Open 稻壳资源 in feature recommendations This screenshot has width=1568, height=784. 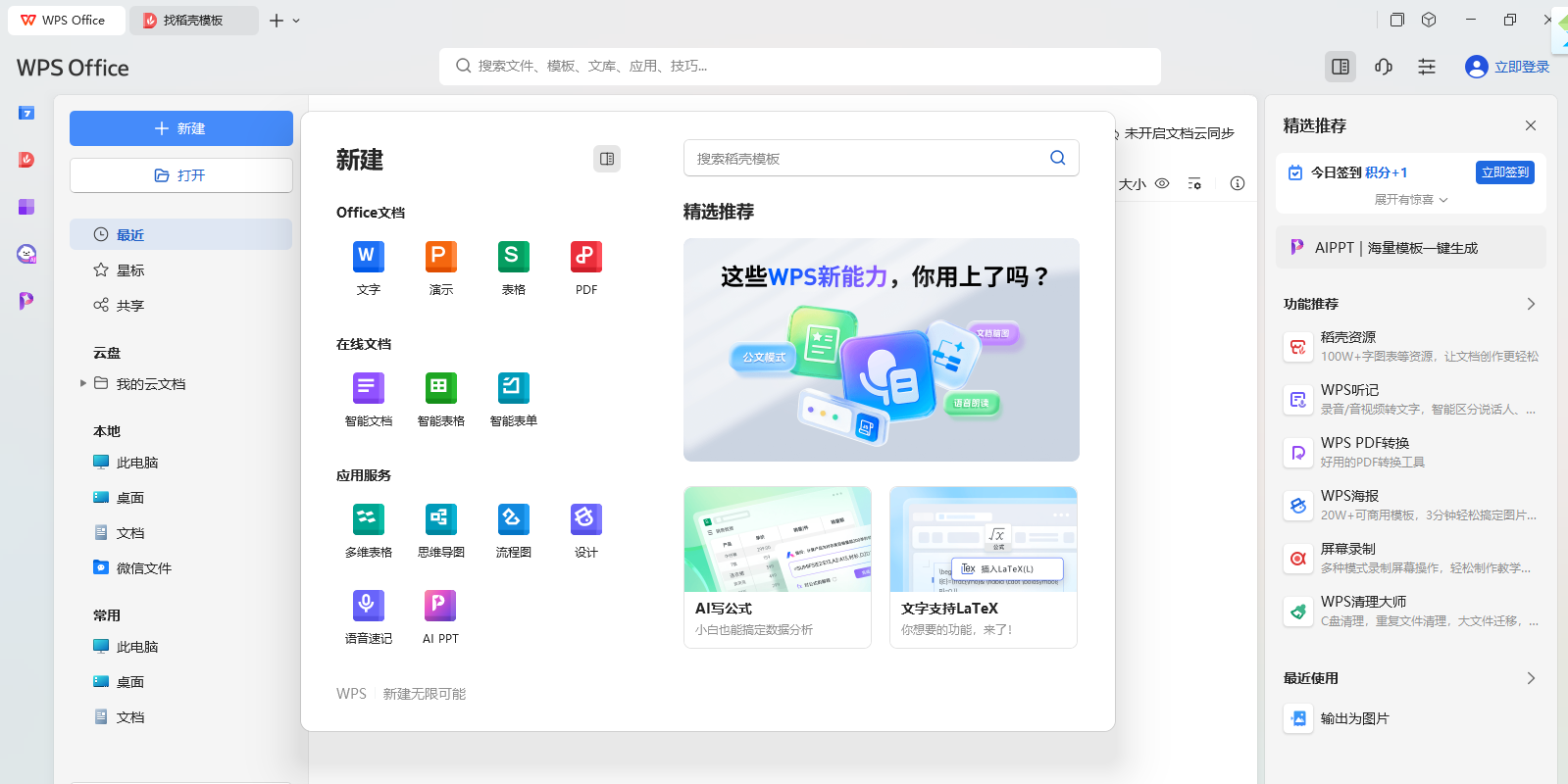coord(1411,346)
